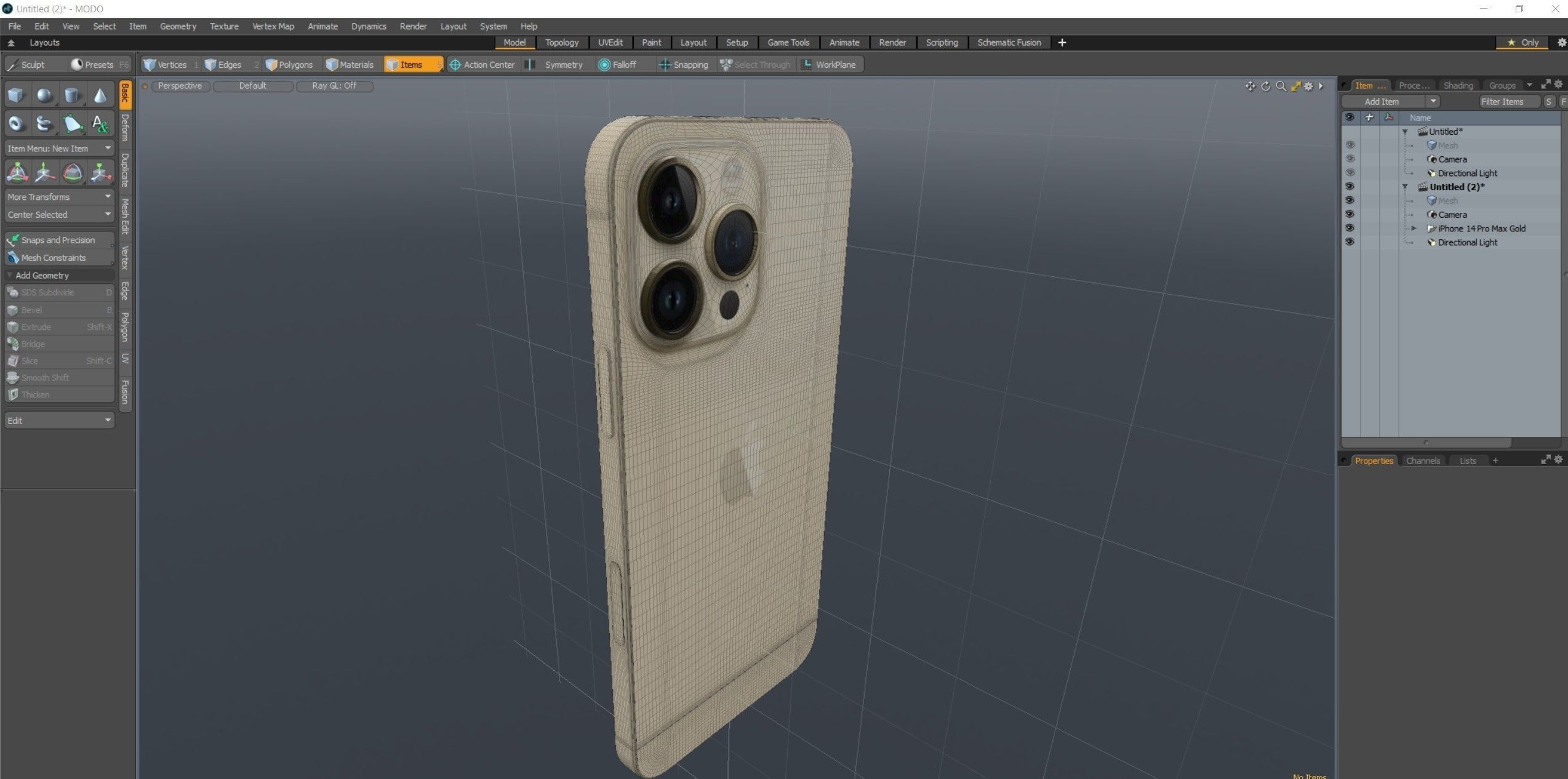Add a cube primitive from the toolbox
Viewport: 1568px width, 779px height.
point(17,95)
